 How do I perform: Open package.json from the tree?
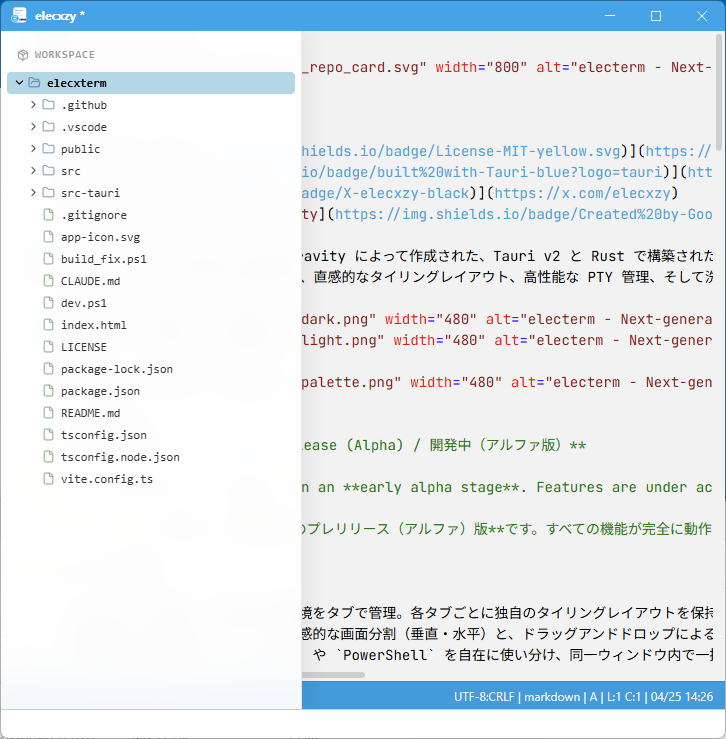pyautogui.click(x=100, y=391)
